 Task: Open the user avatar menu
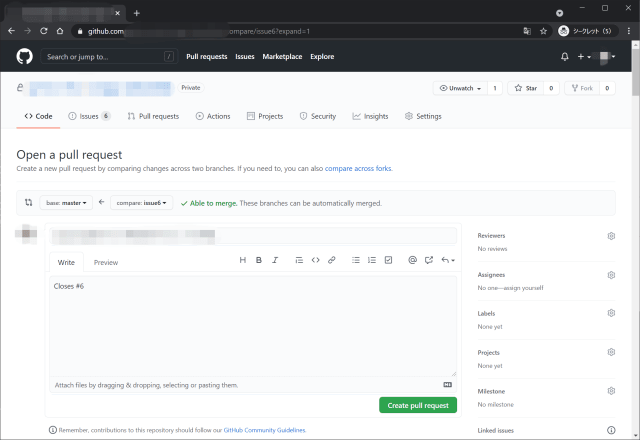click(607, 57)
